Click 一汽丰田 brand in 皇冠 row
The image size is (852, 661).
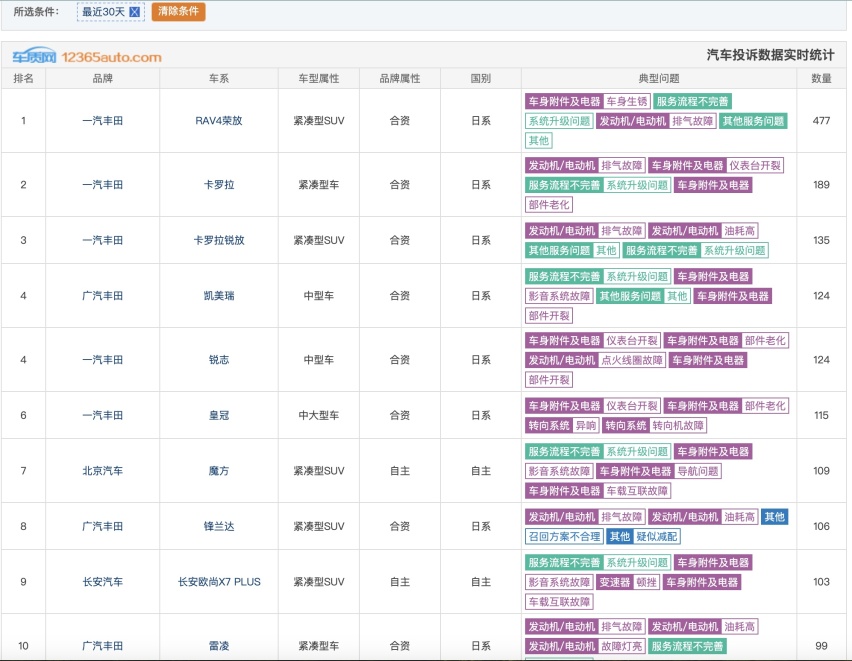tap(102, 415)
